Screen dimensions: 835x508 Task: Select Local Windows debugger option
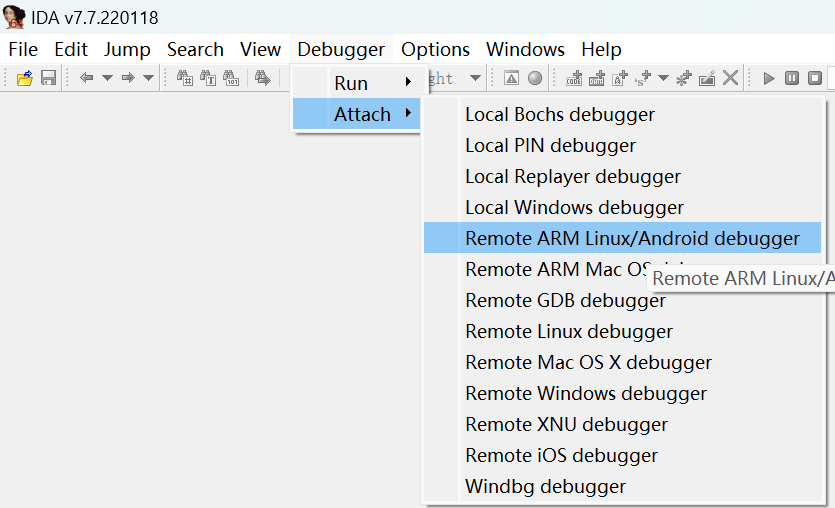click(x=574, y=207)
